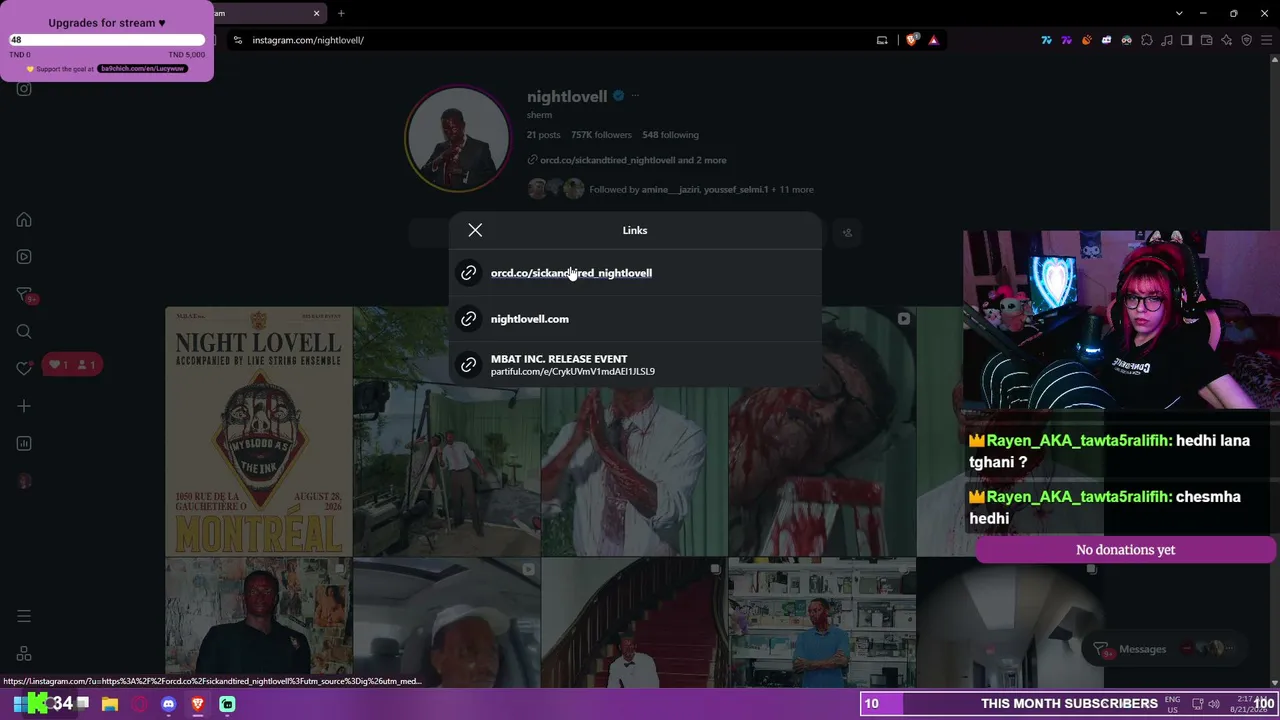Click the 'Upgrades for stream' goal progress bar
The height and width of the screenshot is (720, 1280).
tap(107, 40)
